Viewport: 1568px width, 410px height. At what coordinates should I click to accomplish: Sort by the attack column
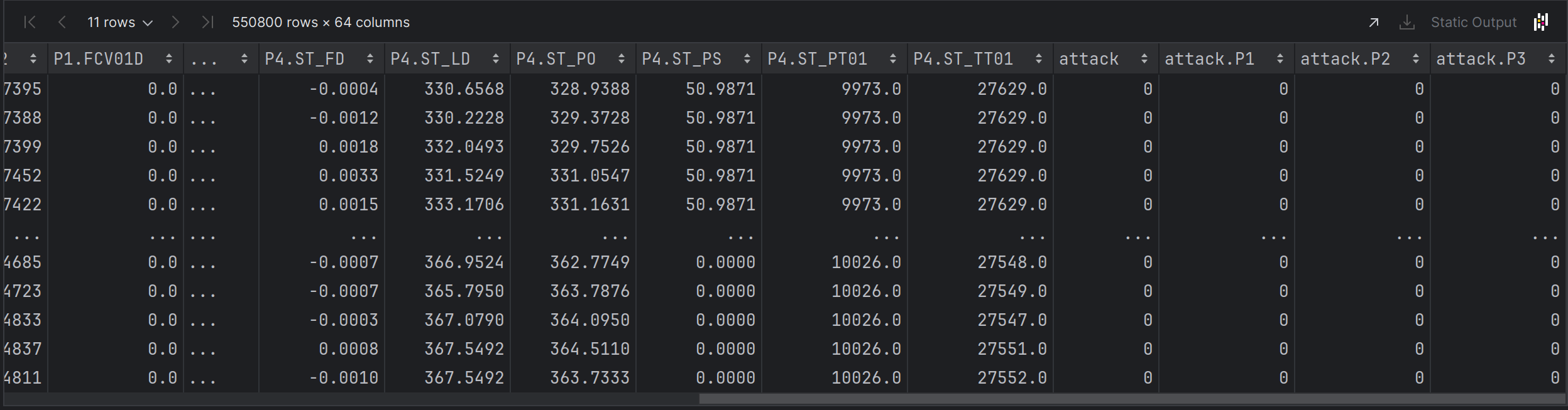tap(1144, 59)
